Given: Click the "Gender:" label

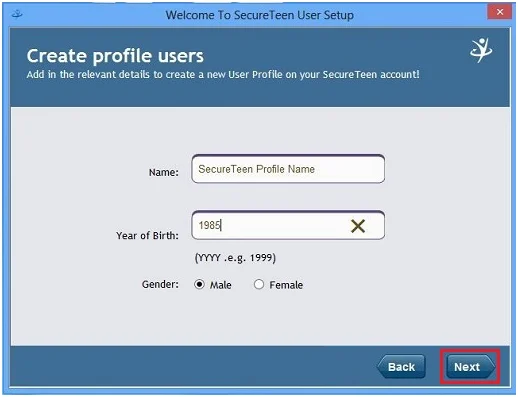Looking at the screenshot, I should [x=160, y=284].
